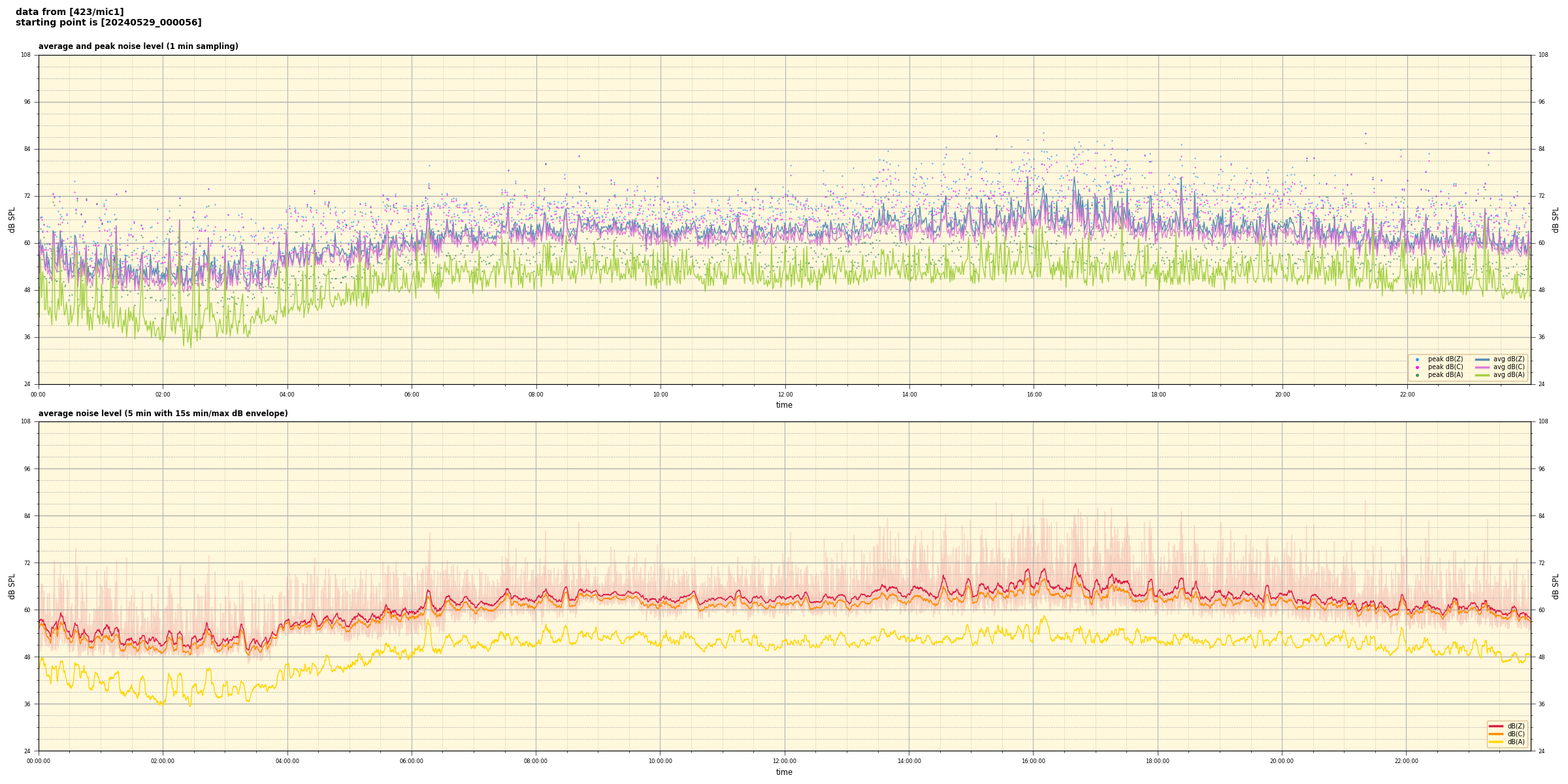Click the 'time' axis label under the top chart
The height and width of the screenshot is (784, 1568).
(784, 405)
